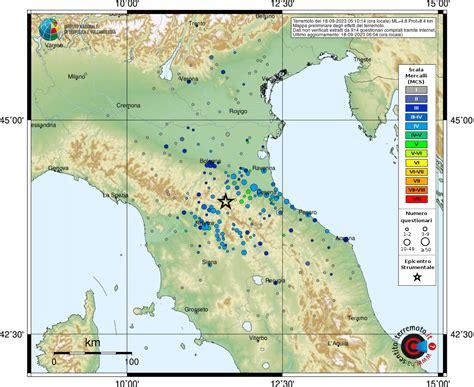Select the 1-2 questionnaires circle in legend
The image size is (474, 387).
[407, 229]
